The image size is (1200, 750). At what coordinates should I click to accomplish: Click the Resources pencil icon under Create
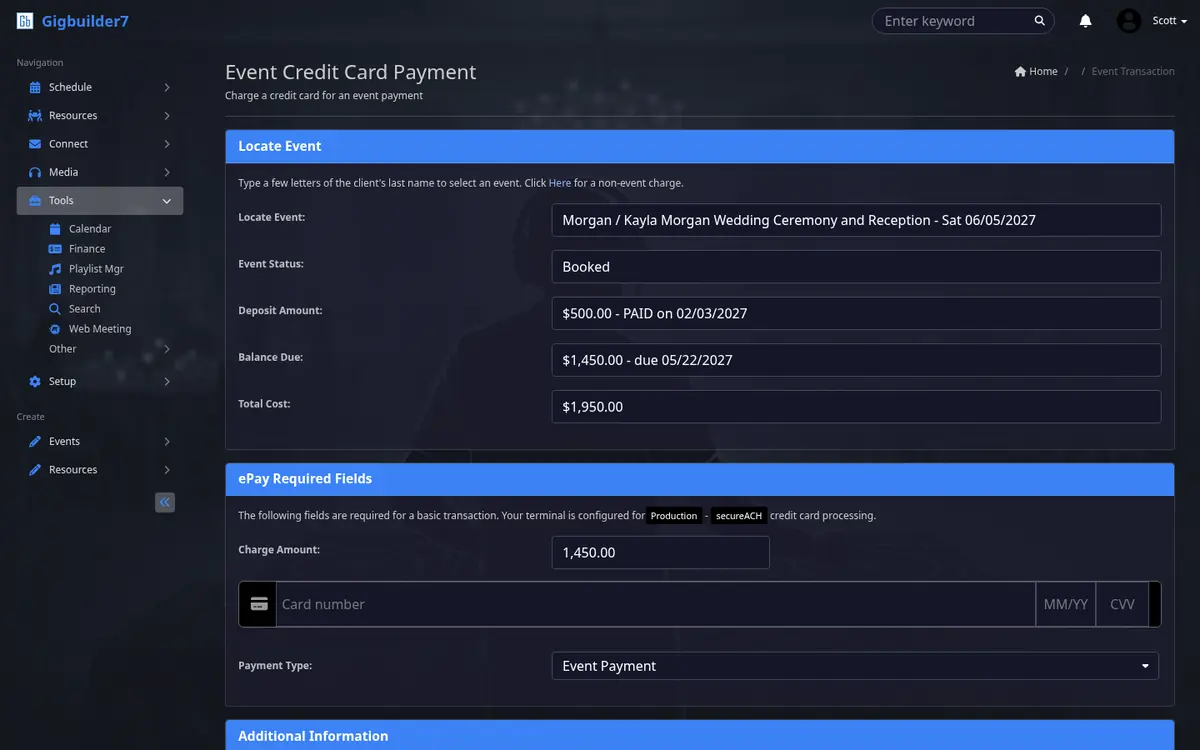point(35,470)
